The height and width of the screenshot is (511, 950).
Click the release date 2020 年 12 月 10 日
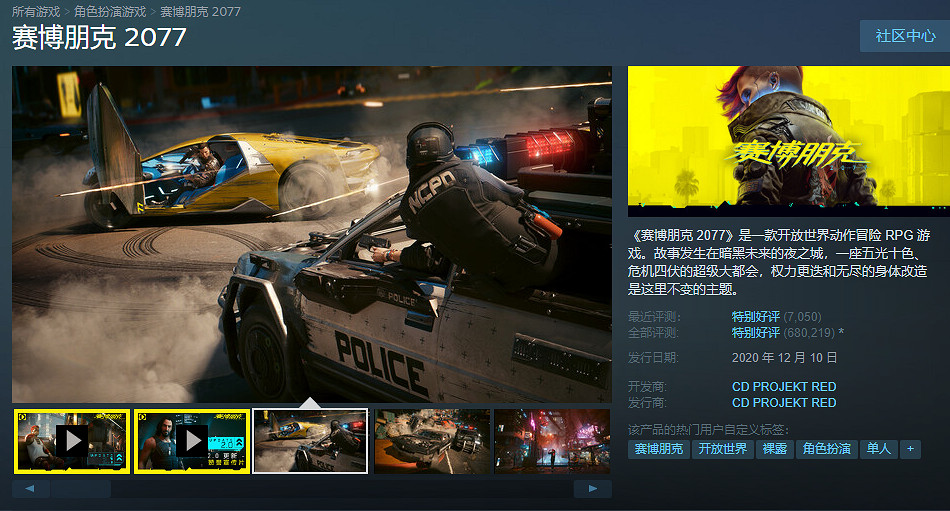(x=784, y=358)
